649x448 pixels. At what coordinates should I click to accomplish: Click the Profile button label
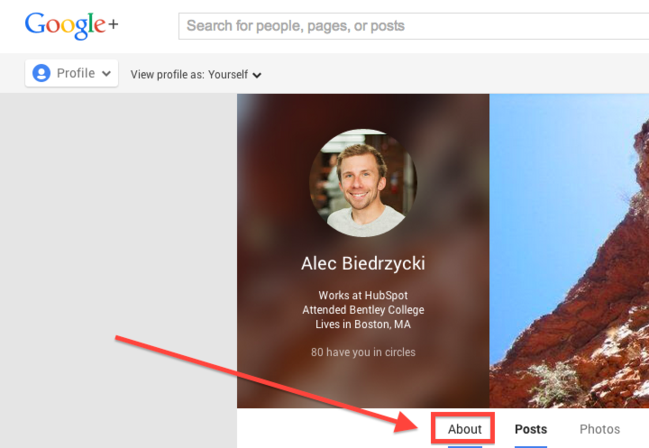point(76,73)
